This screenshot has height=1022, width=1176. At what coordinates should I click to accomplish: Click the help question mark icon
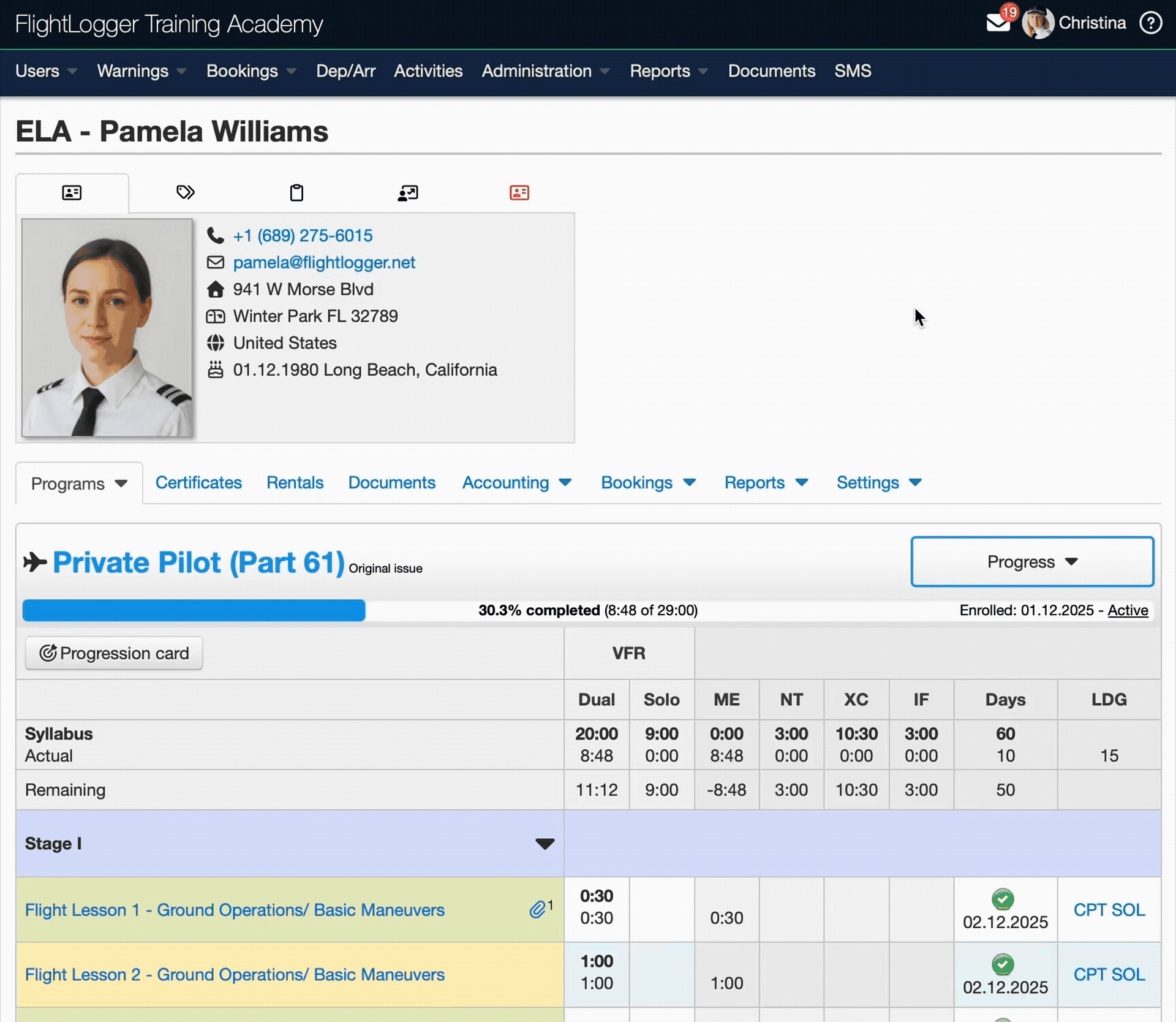tap(1150, 23)
